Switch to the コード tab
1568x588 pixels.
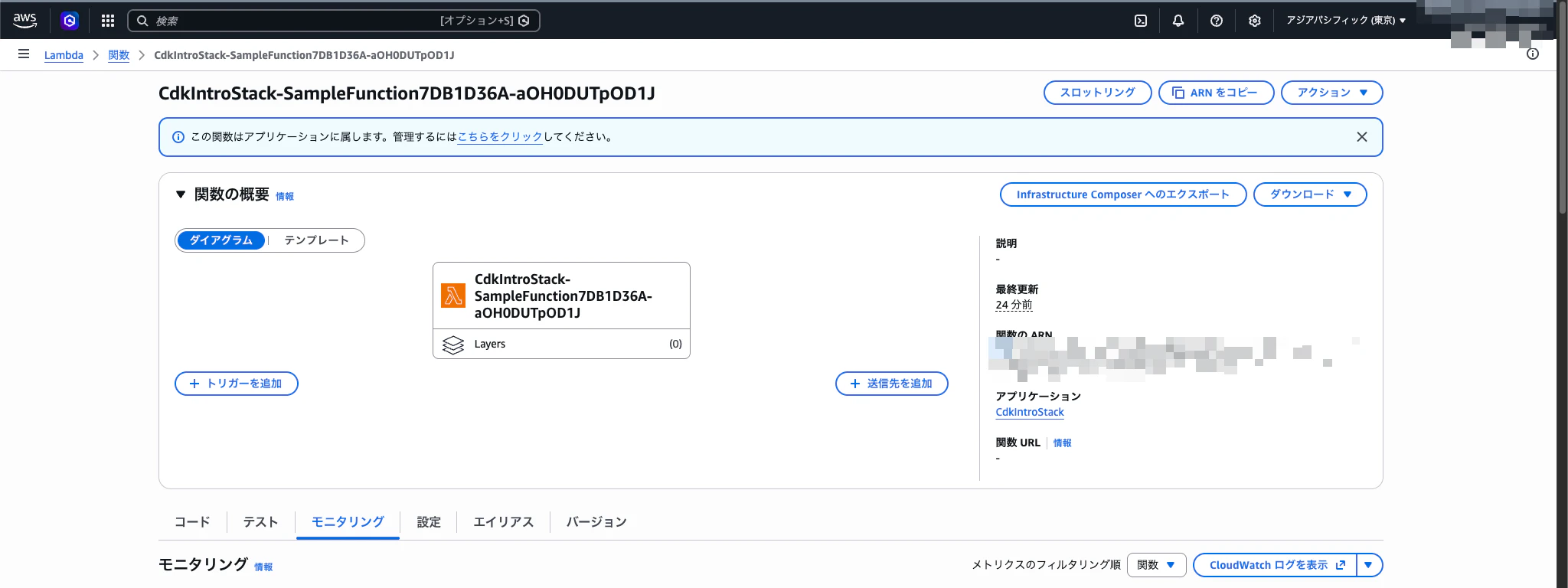click(x=192, y=522)
